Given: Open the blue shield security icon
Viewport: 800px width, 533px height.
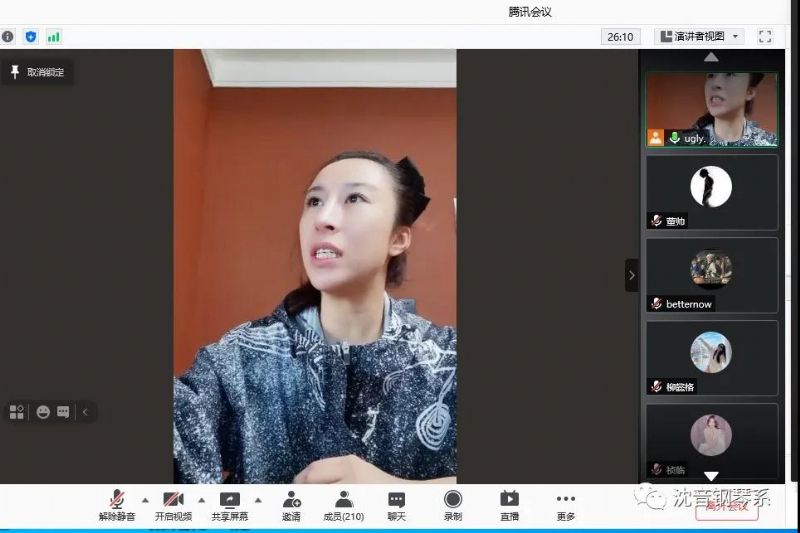Looking at the screenshot, I should tap(31, 36).
